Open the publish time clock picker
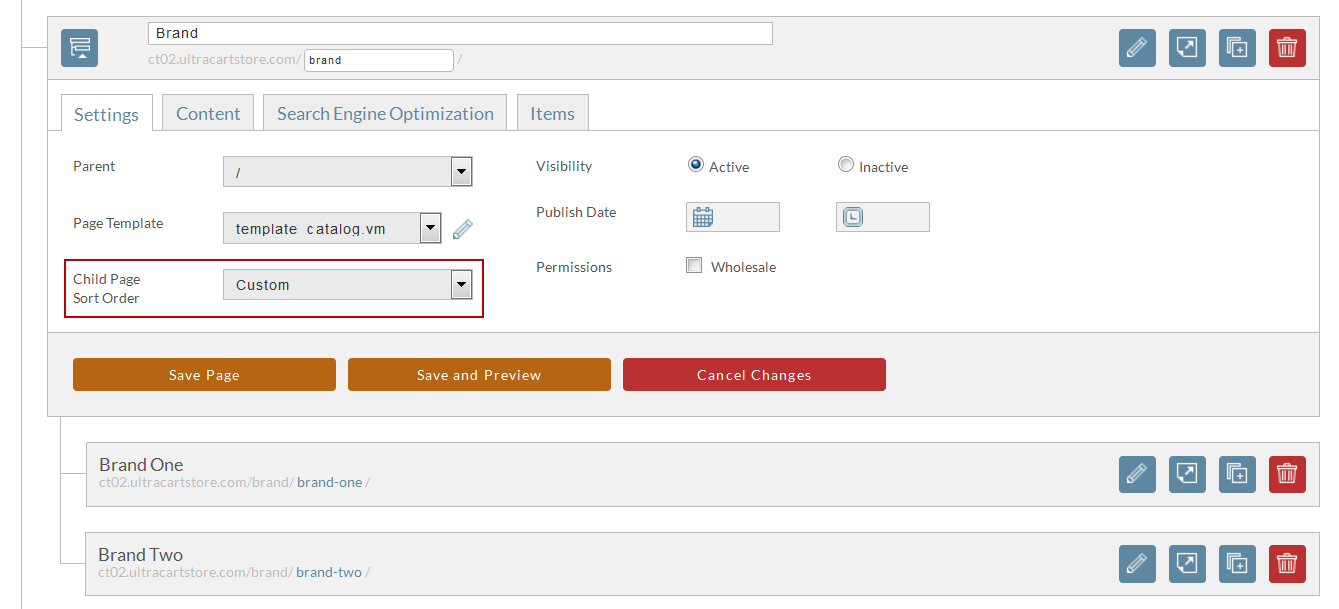This screenshot has height=609, width=1339. click(853, 217)
